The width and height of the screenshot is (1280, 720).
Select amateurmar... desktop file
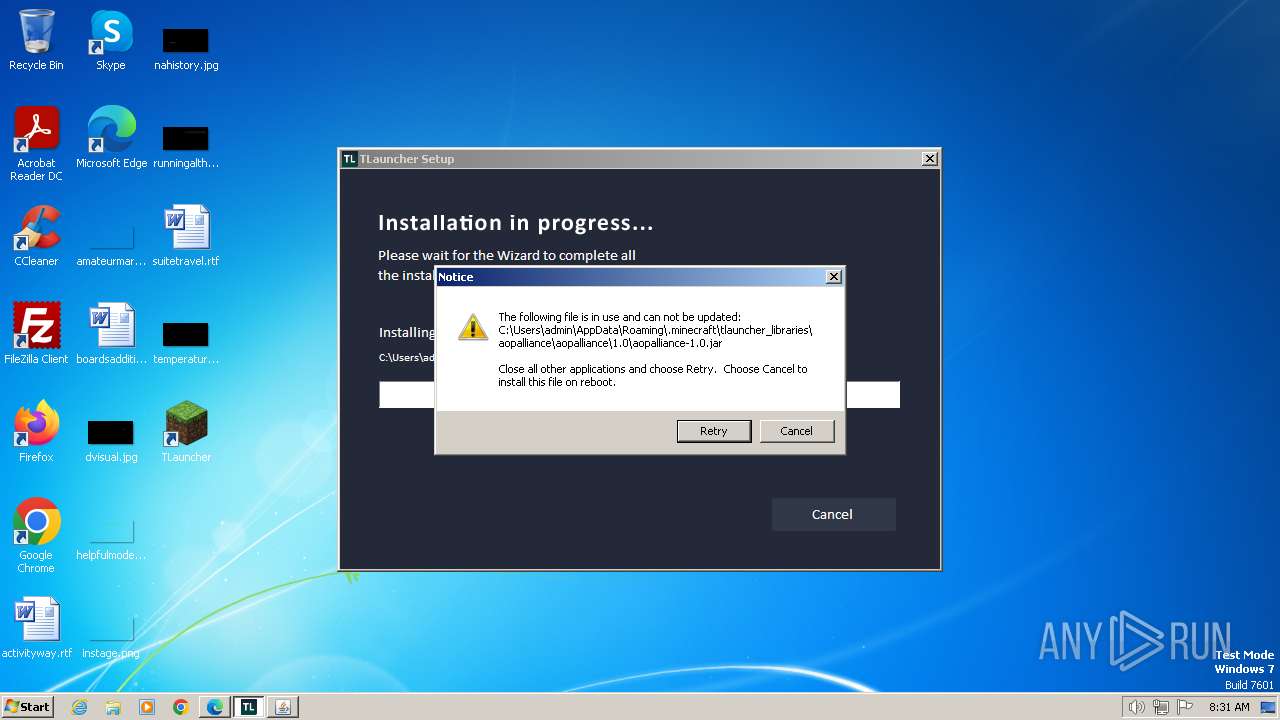[x=111, y=244]
